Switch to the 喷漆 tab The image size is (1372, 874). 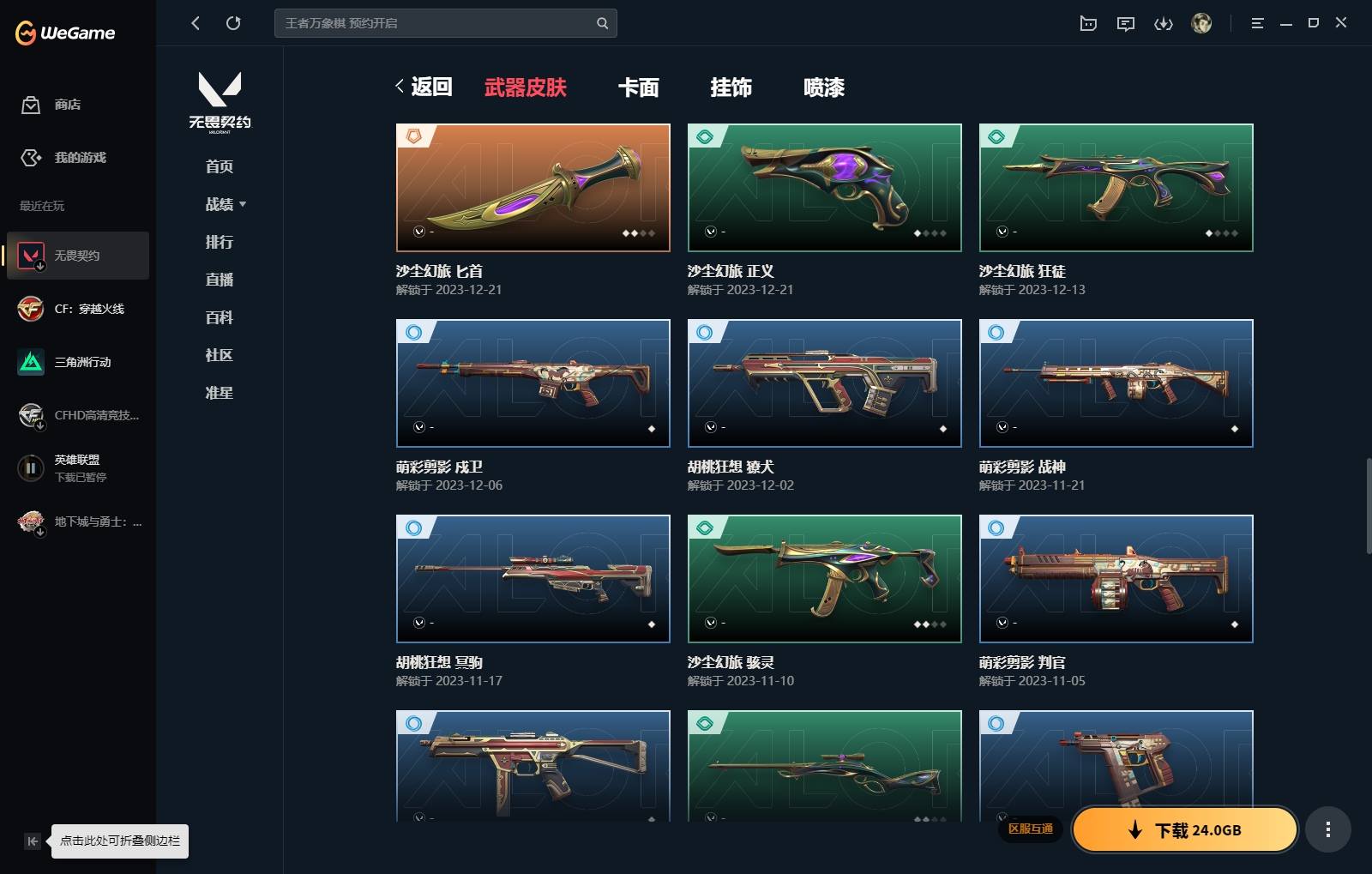(824, 87)
